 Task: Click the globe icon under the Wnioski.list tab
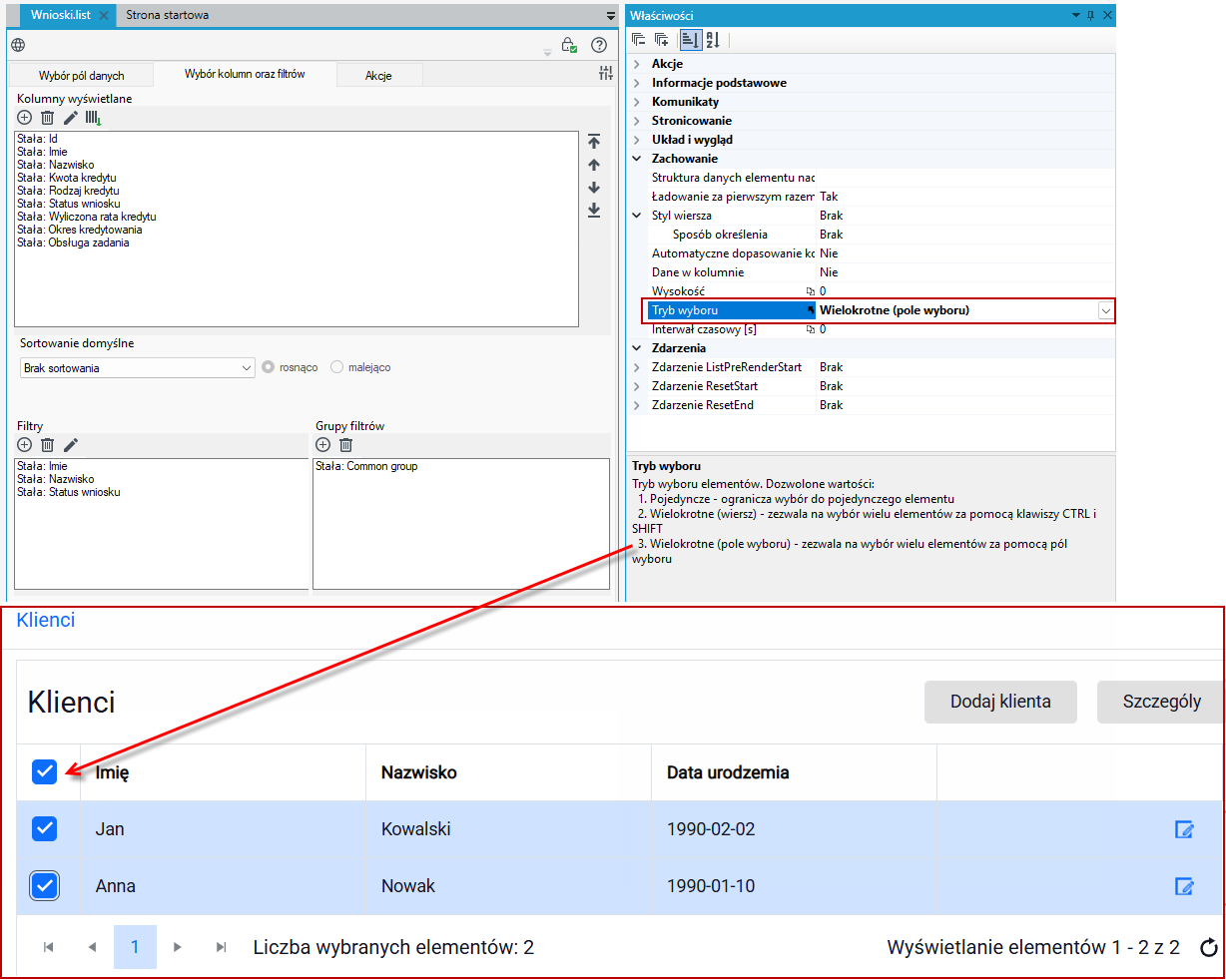pos(18,45)
